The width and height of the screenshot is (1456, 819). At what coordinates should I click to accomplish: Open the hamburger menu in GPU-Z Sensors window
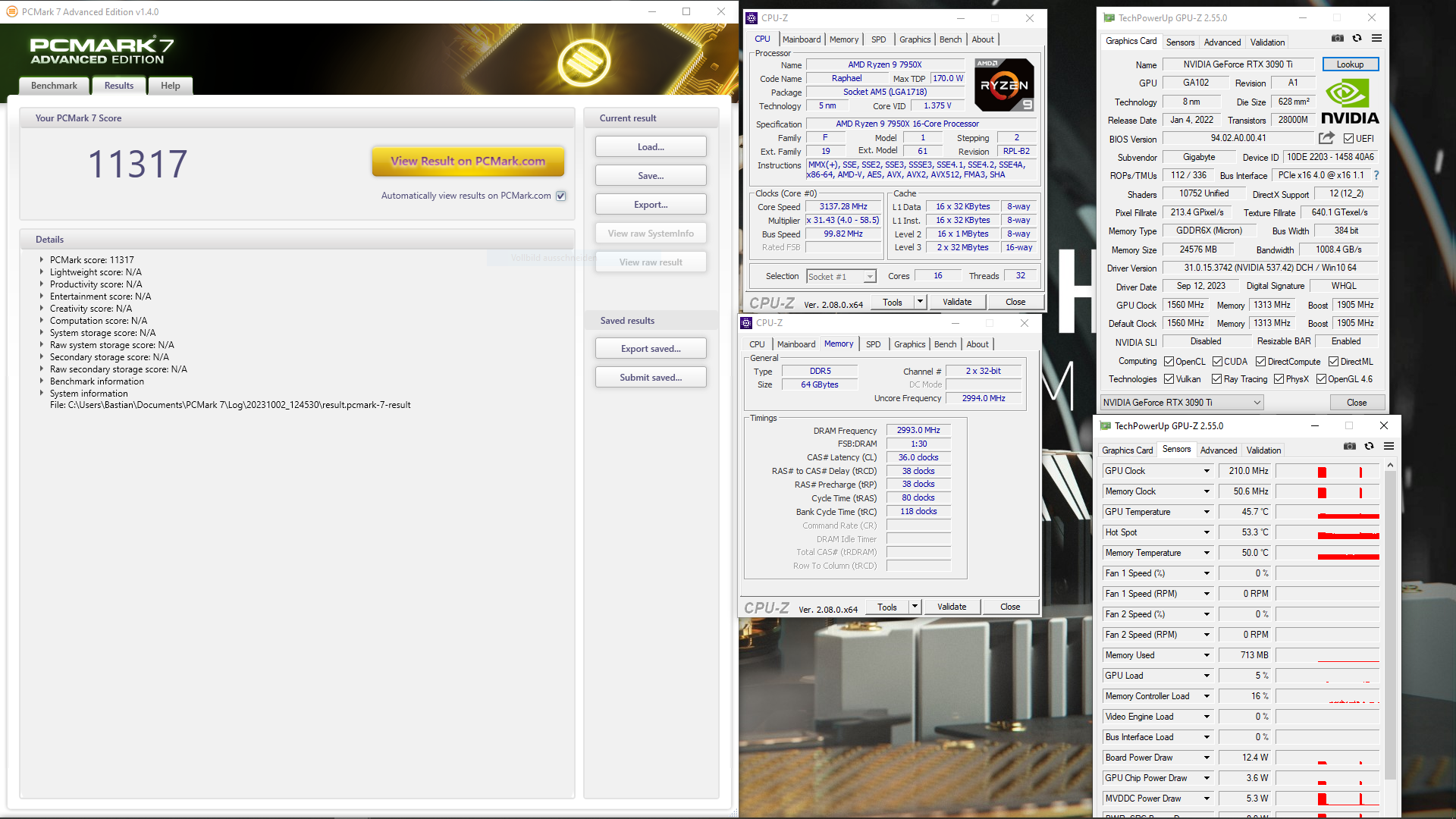(x=1389, y=447)
